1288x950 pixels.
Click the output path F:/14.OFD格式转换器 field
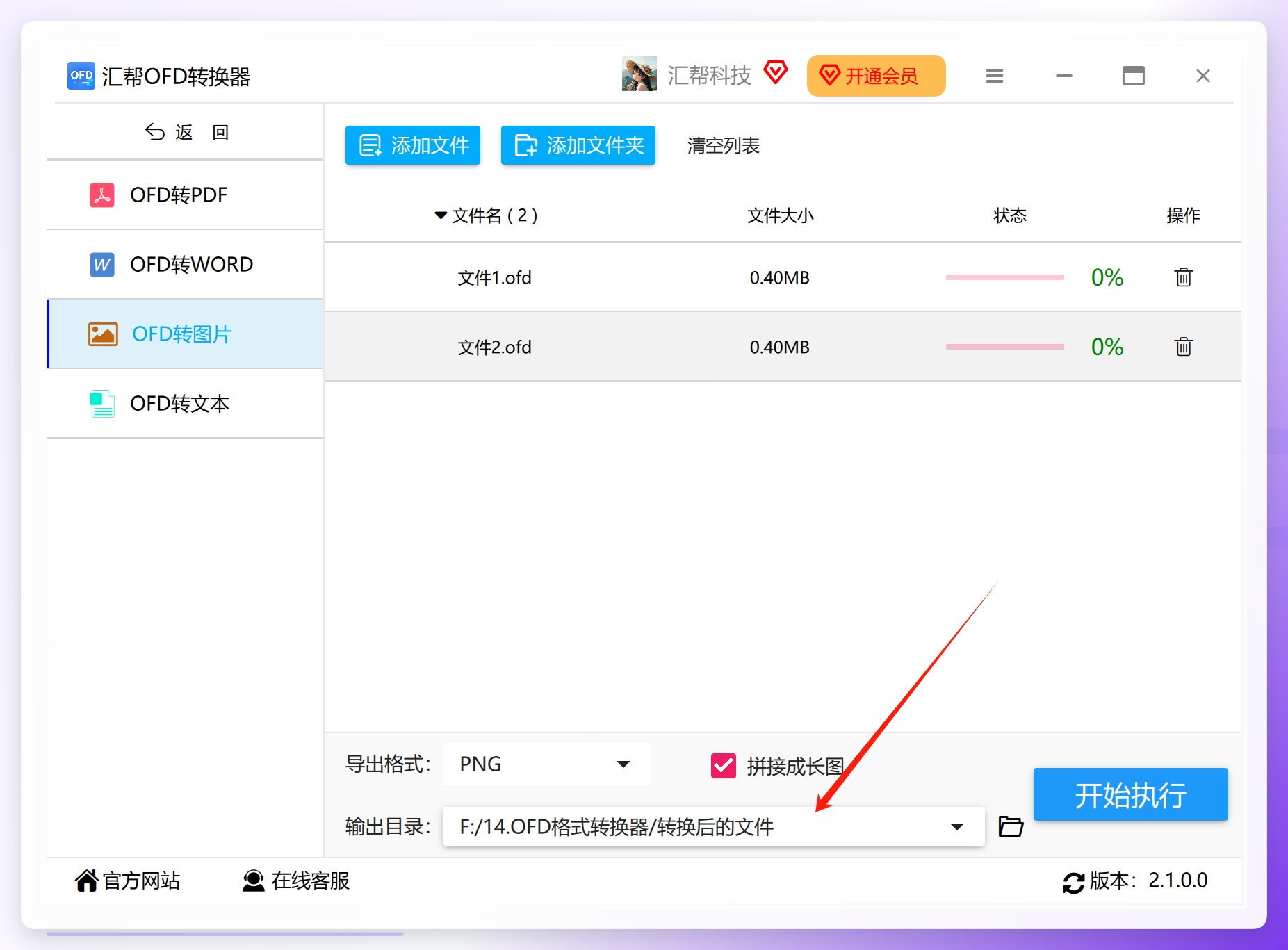click(714, 826)
